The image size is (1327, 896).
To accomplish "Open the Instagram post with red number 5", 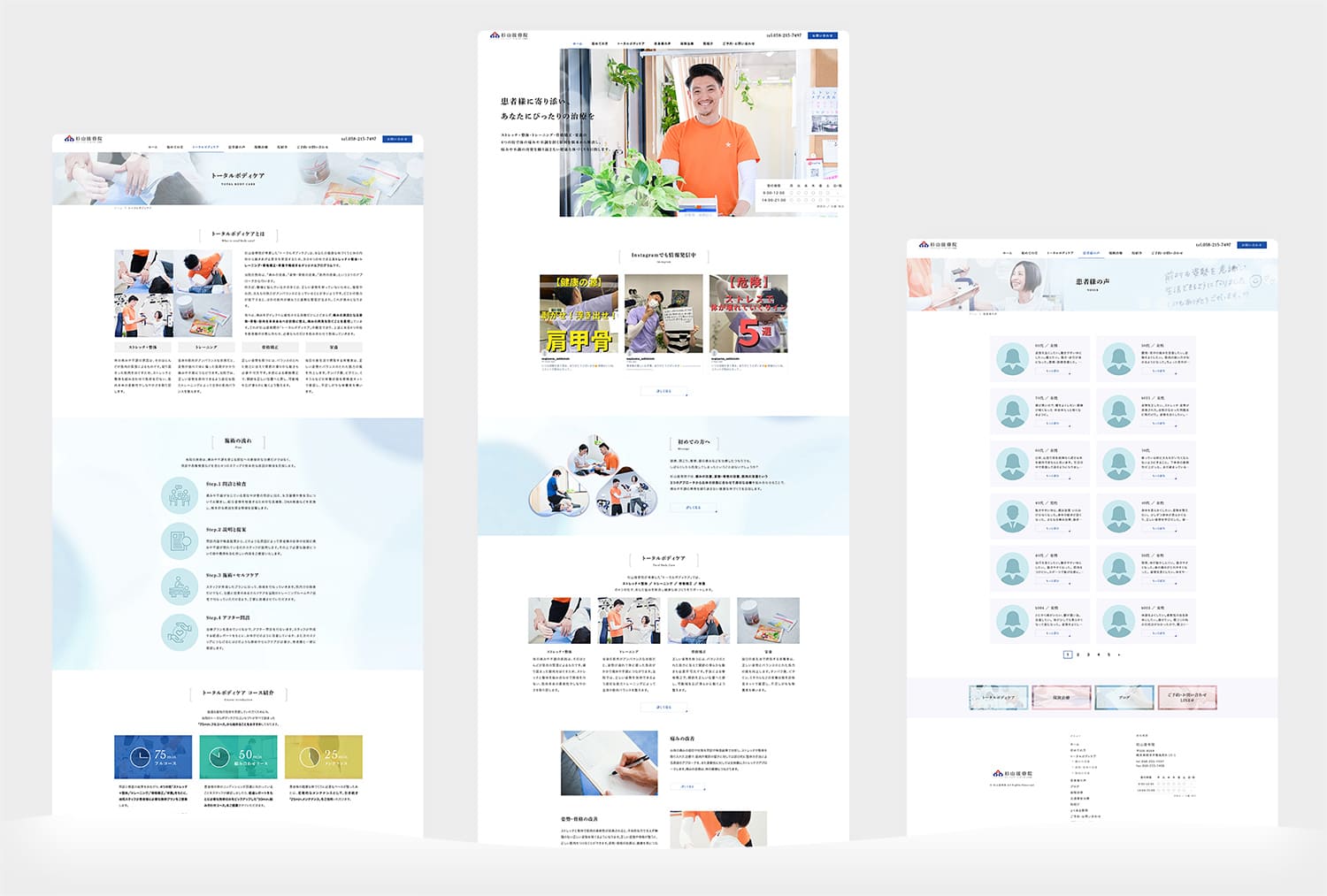I will coord(748,313).
